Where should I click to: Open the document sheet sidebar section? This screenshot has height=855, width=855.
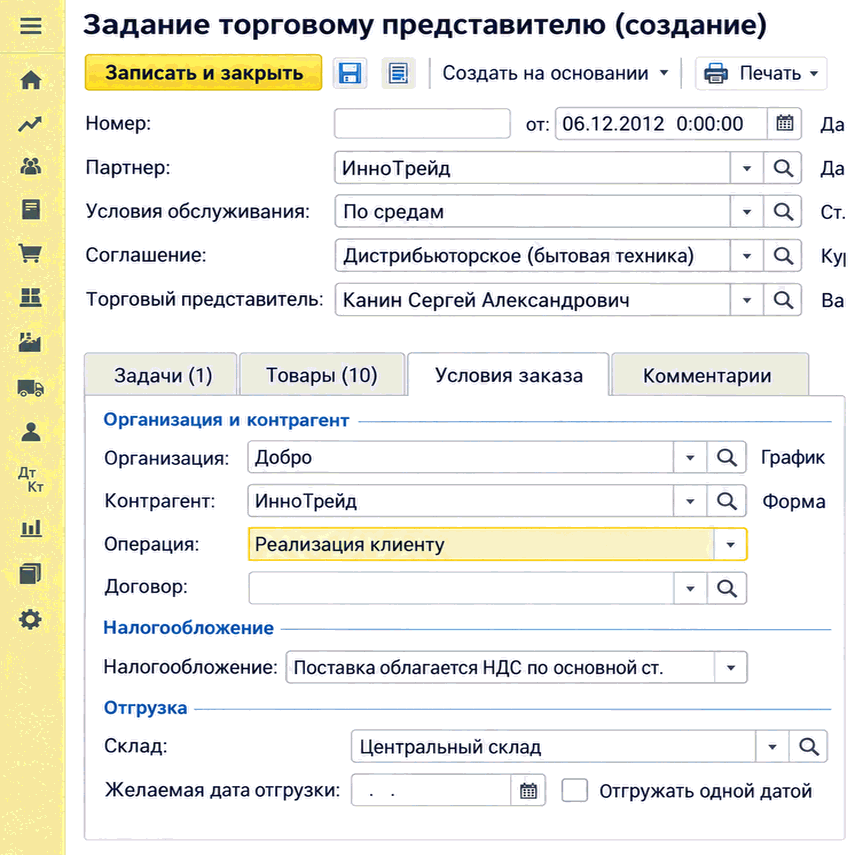coord(31,209)
